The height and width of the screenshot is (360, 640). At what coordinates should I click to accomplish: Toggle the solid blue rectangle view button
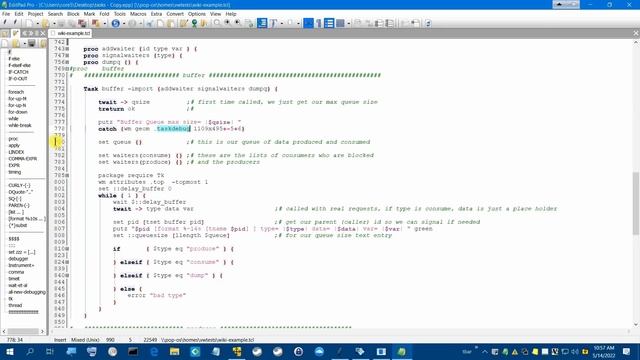tap(309, 23)
